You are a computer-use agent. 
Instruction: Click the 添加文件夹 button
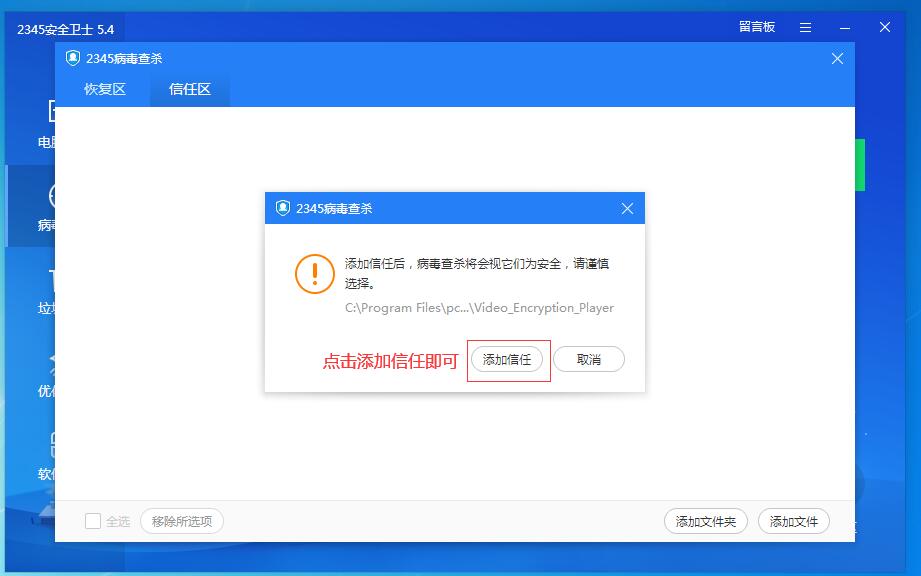click(705, 521)
